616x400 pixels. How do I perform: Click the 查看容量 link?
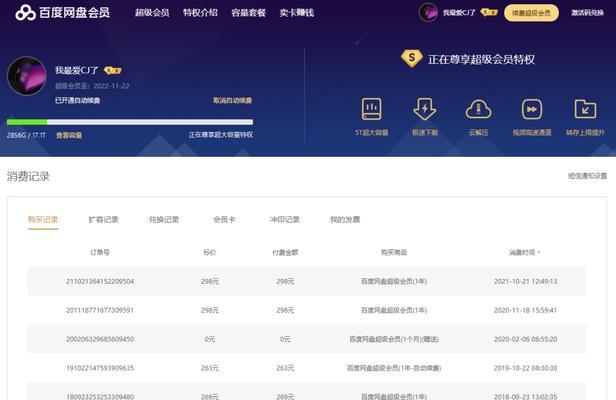point(69,135)
